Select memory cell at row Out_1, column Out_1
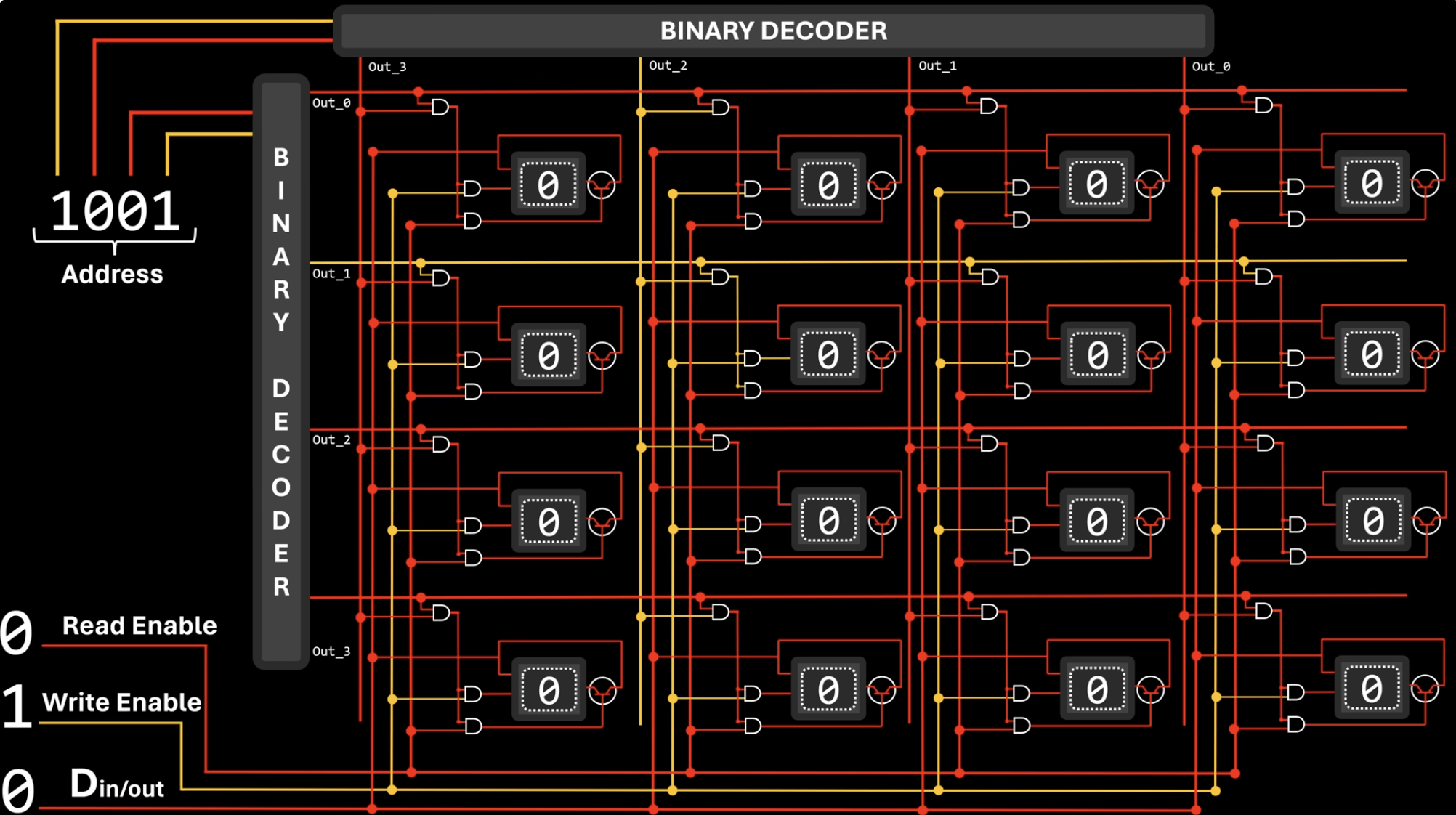This screenshot has width=1456, height=815. pyautogui.click(x=1097, y=354)
